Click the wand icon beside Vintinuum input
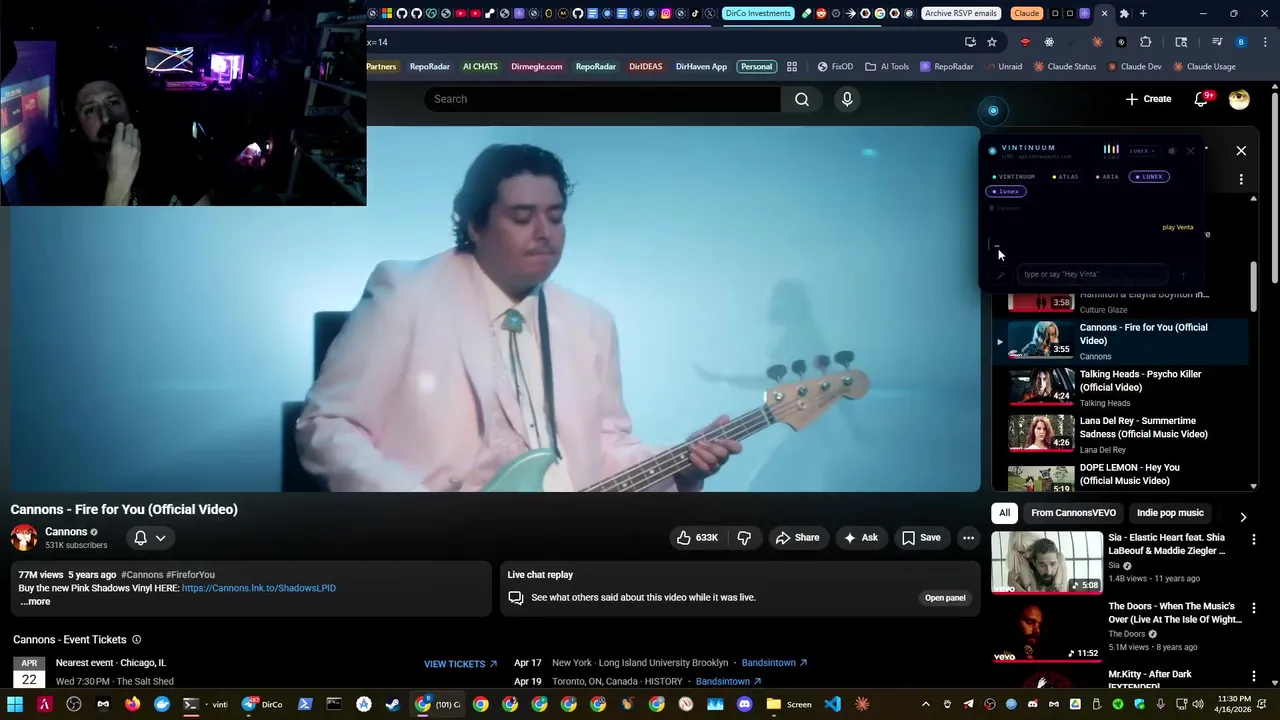 pos(1000,275)
